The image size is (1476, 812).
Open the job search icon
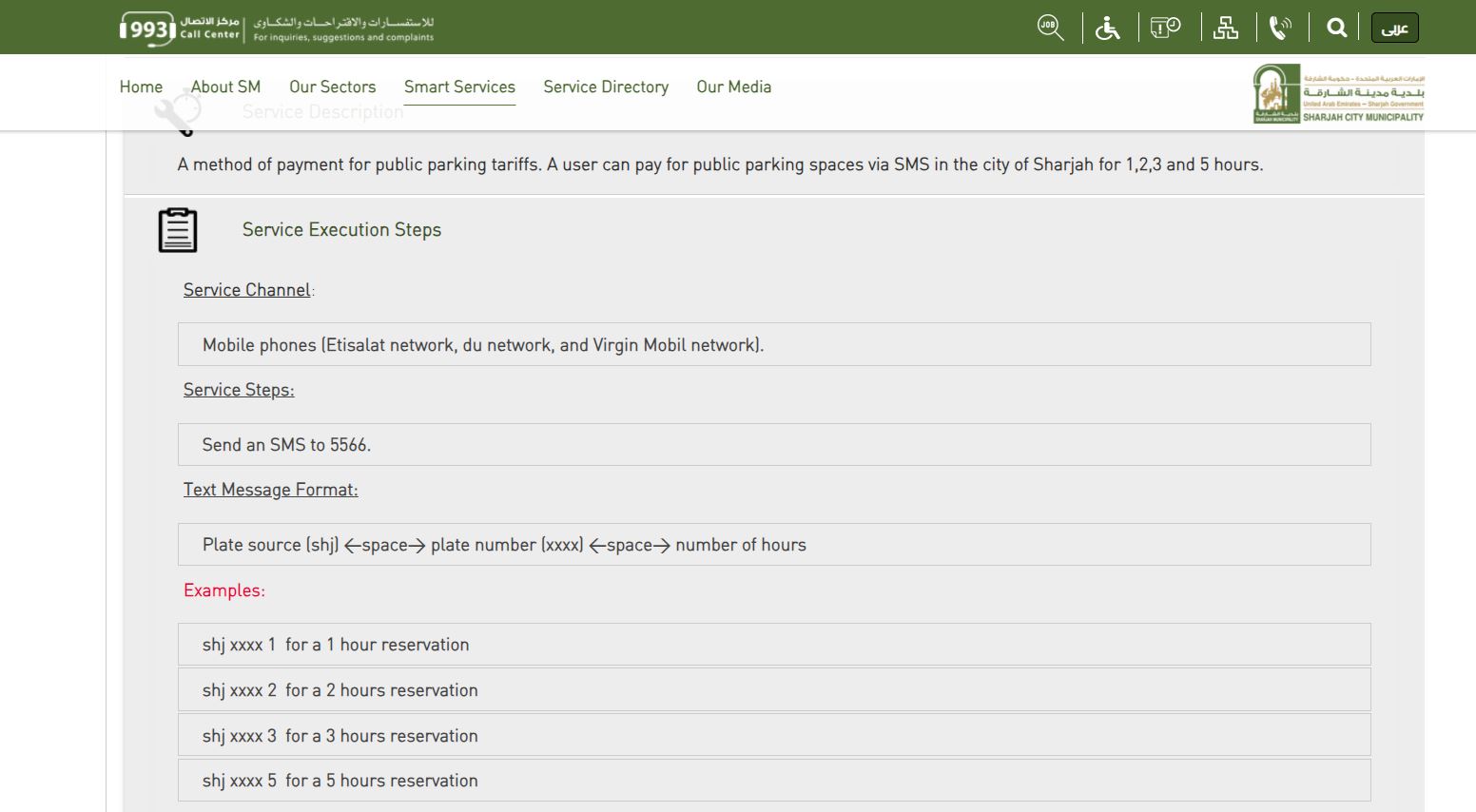point(1050,28)
